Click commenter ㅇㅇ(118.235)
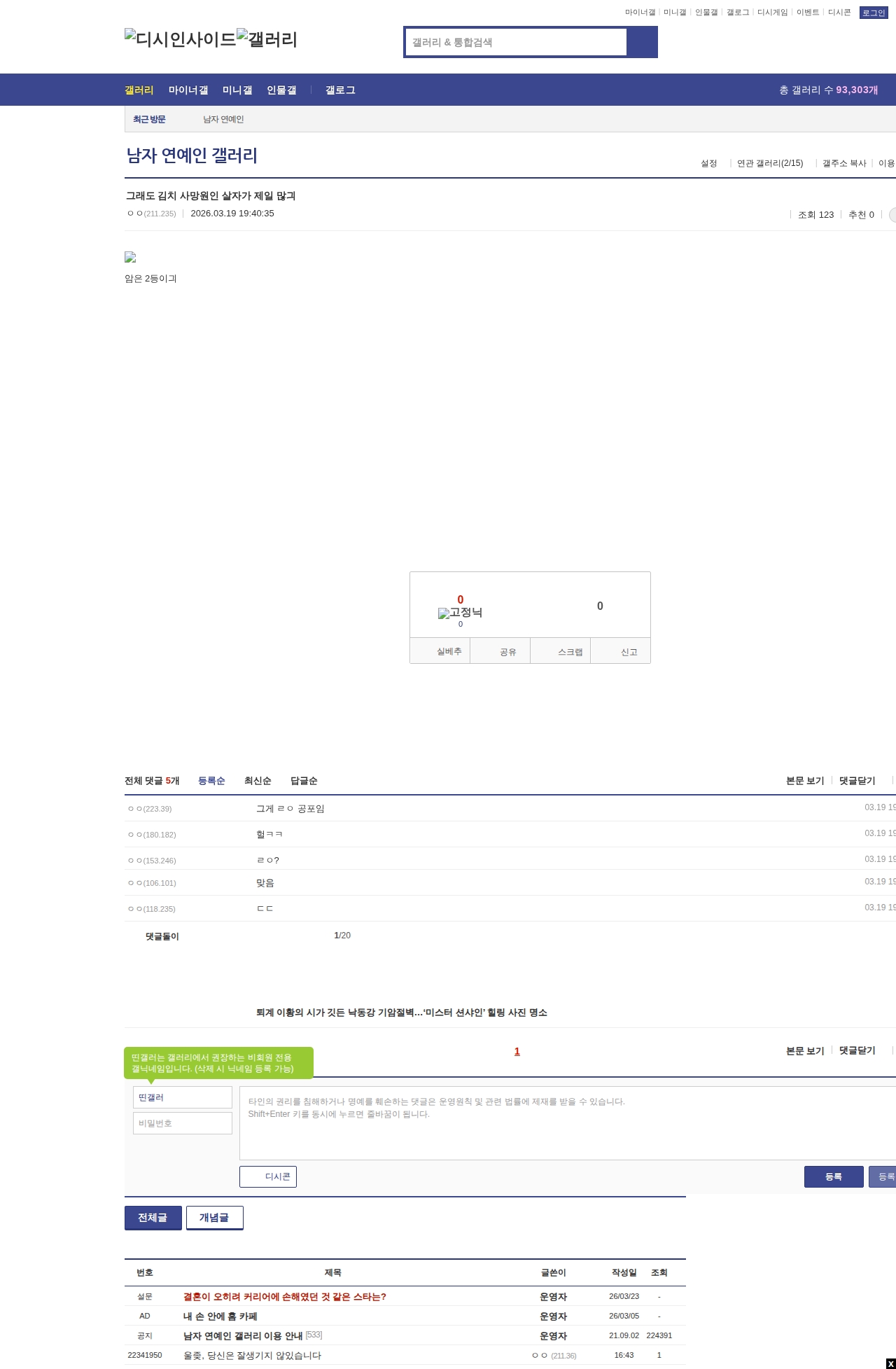896x1369 pixels. [x=151, y=909]
